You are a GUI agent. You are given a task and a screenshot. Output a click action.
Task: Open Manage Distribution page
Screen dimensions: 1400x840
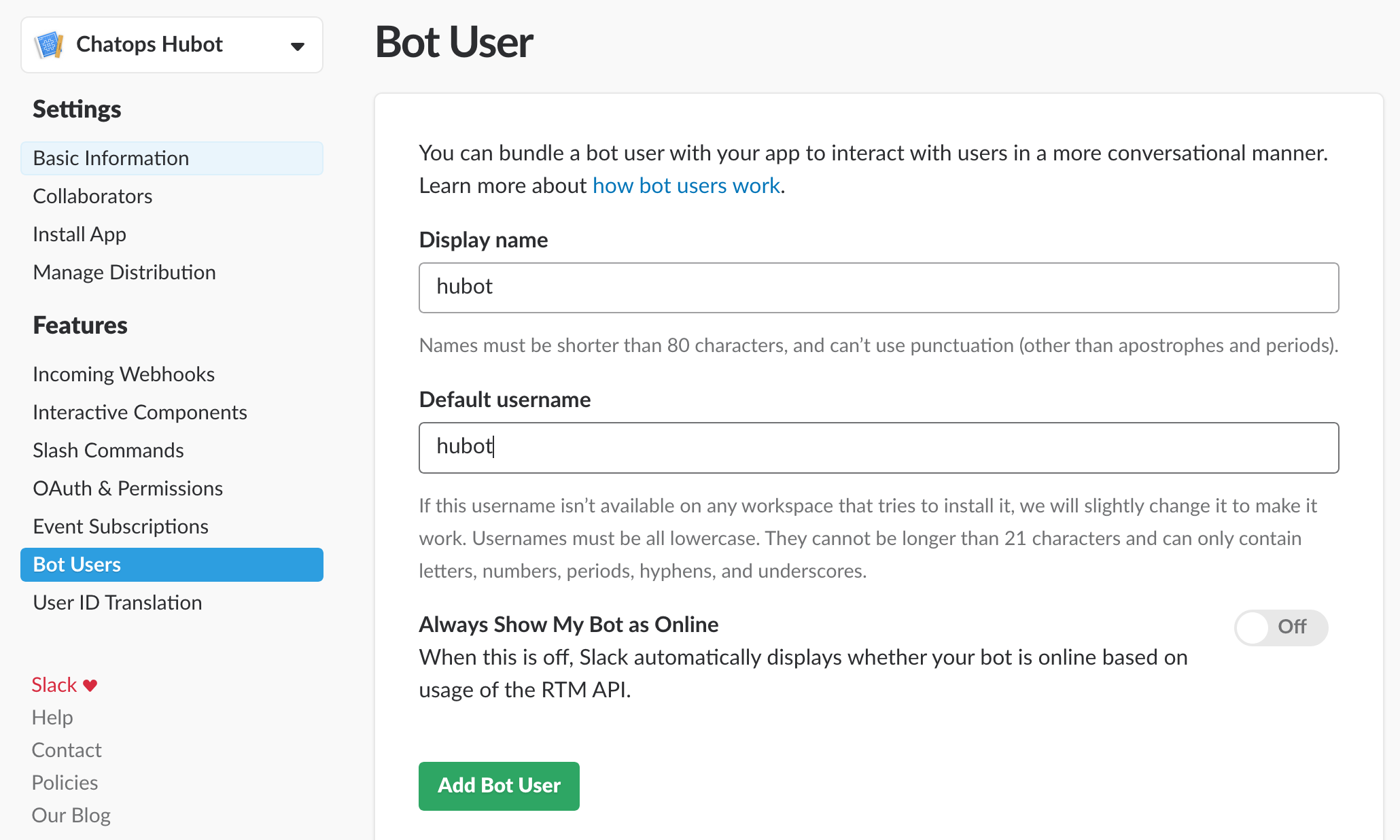tap(124, 273)
